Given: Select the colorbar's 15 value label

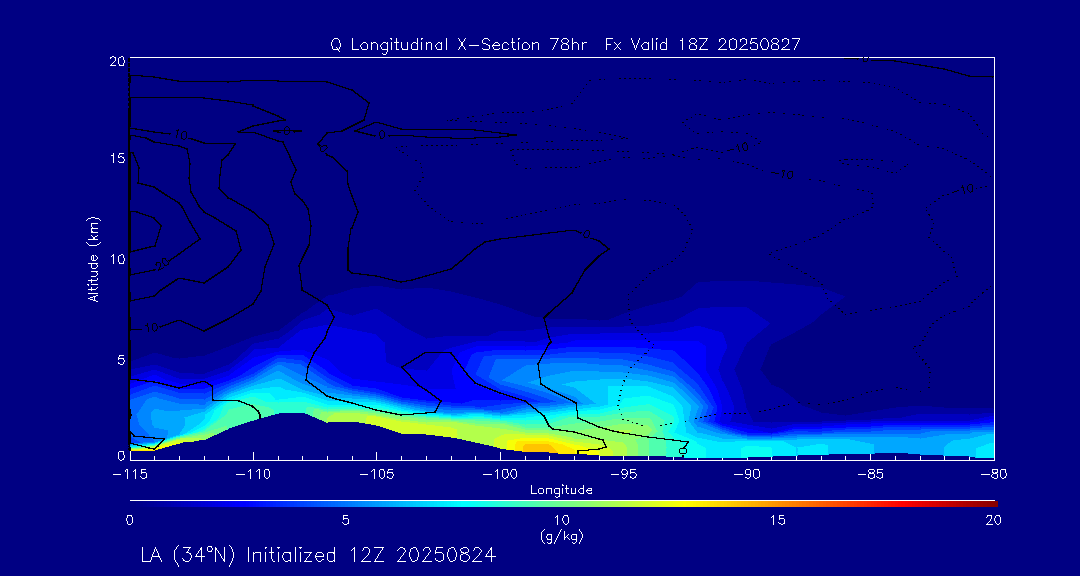Looking at the screenshot, I should [x=777, y=520].
